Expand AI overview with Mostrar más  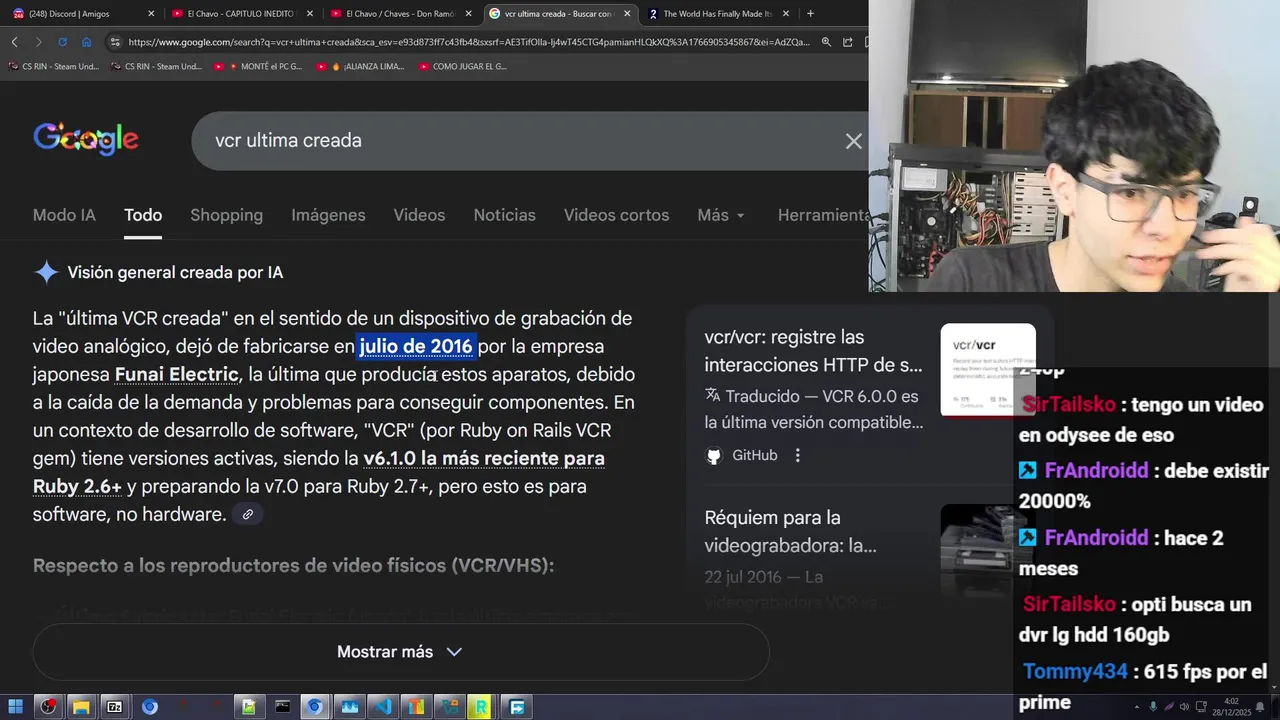(x=400, y=652)
